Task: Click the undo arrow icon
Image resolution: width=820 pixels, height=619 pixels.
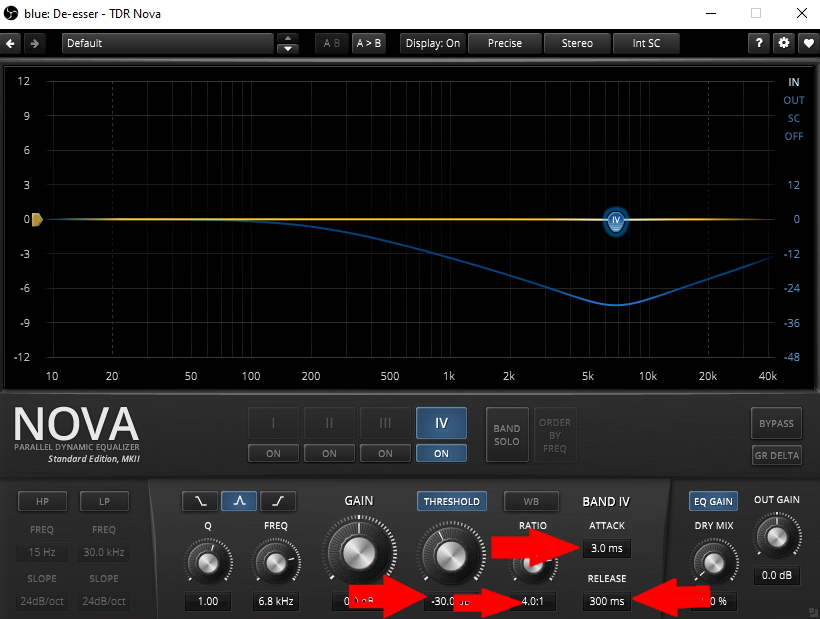Action: pyautogui.click(x=12, y=43)
